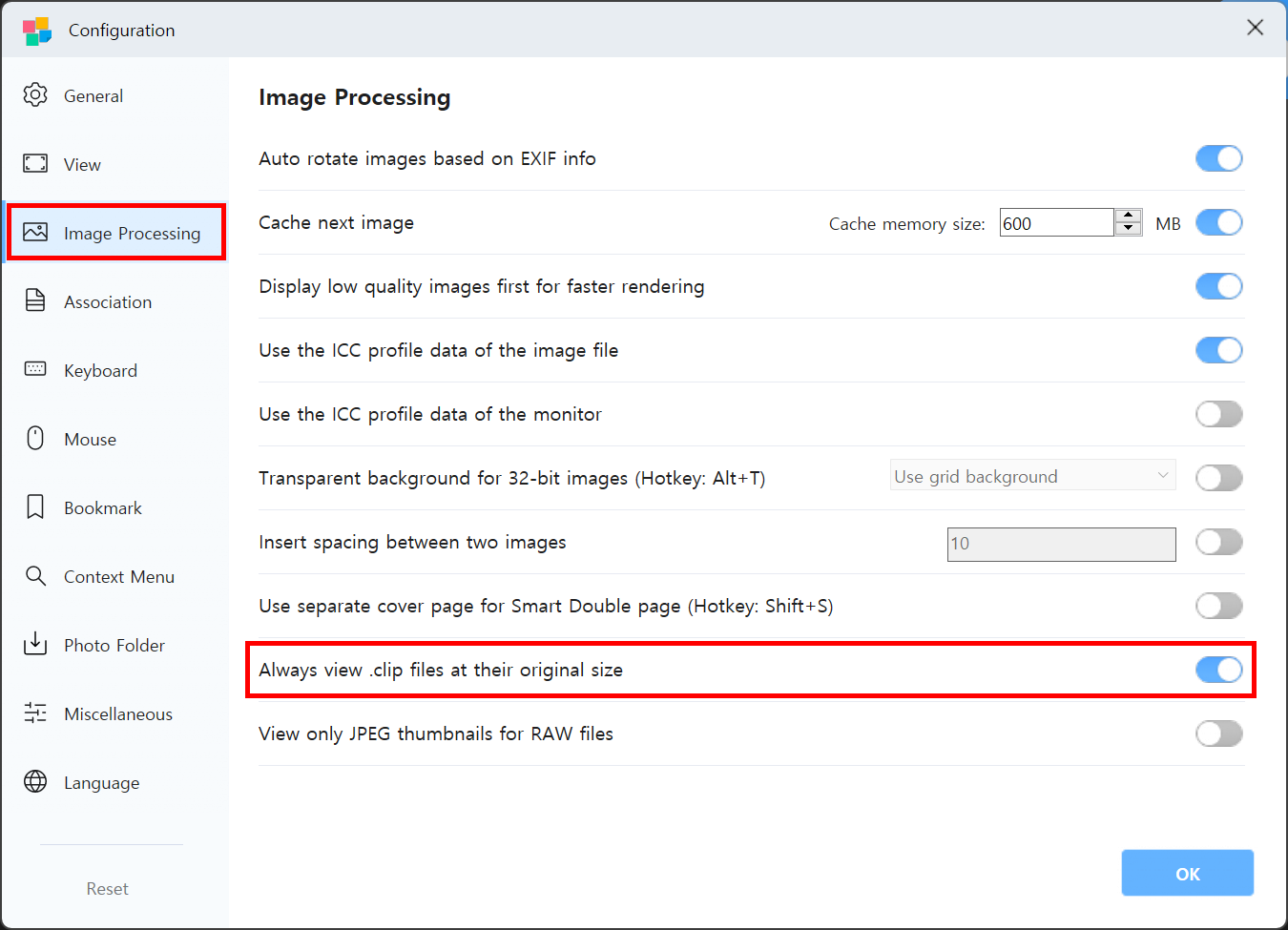Switch to the Miscellaneous section
The width and height of the screenshot is (1288, 930).
click(x=117, y=713)
